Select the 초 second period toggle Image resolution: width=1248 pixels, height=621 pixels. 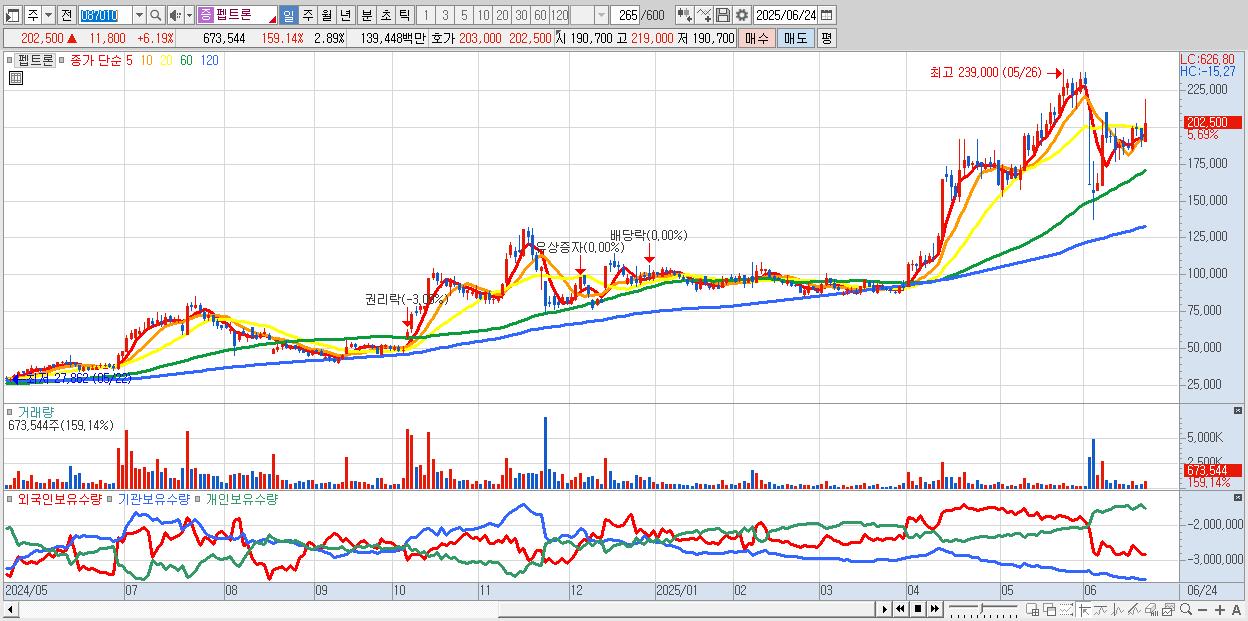[384, 15]
